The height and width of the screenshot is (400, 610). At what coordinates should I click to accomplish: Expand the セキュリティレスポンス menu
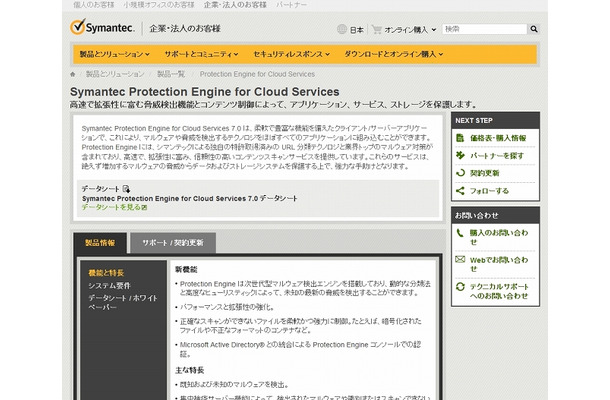(x=291, y=54)
